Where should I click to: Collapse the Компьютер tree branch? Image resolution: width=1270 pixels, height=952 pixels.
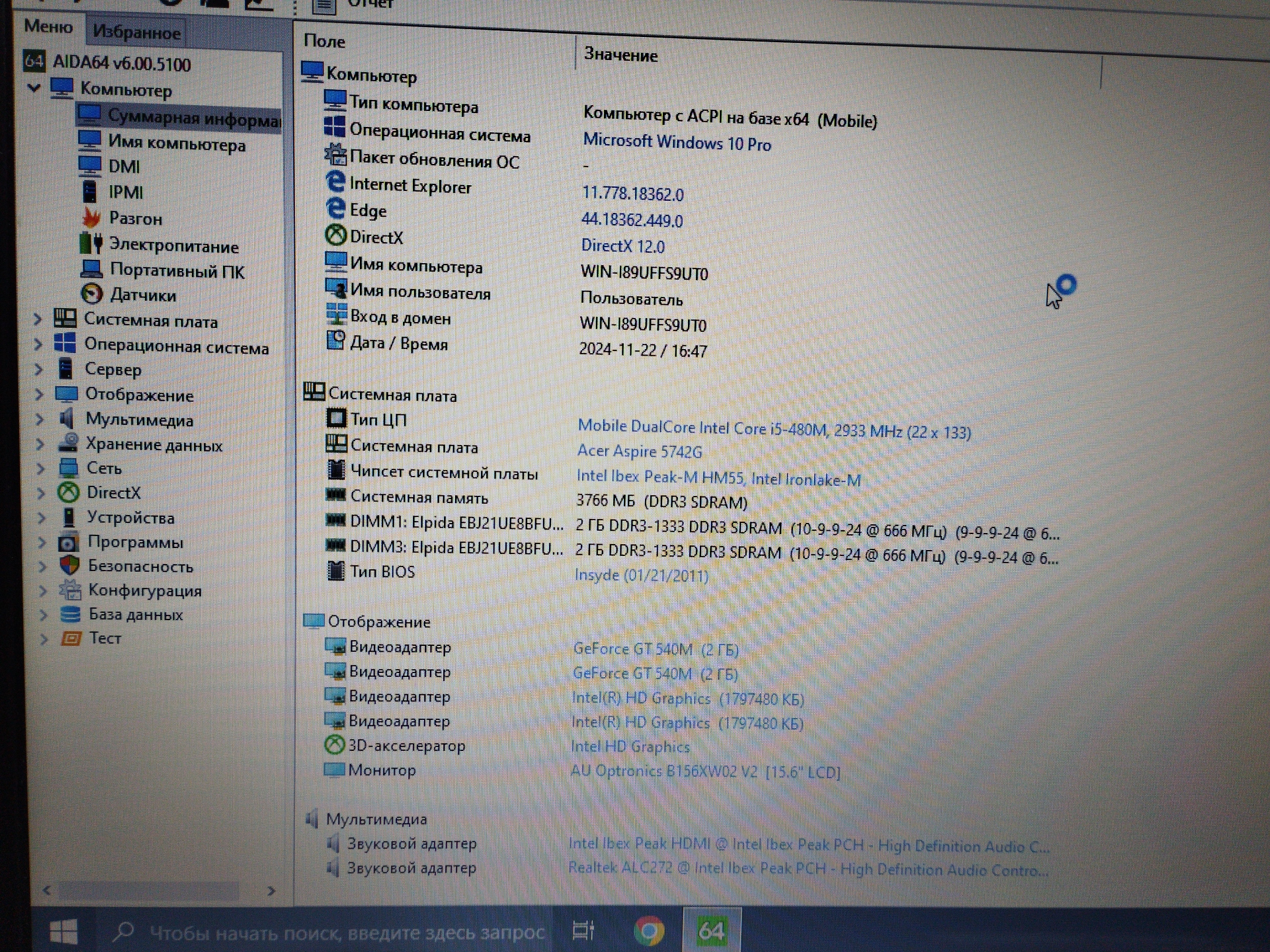click(34, 87)
